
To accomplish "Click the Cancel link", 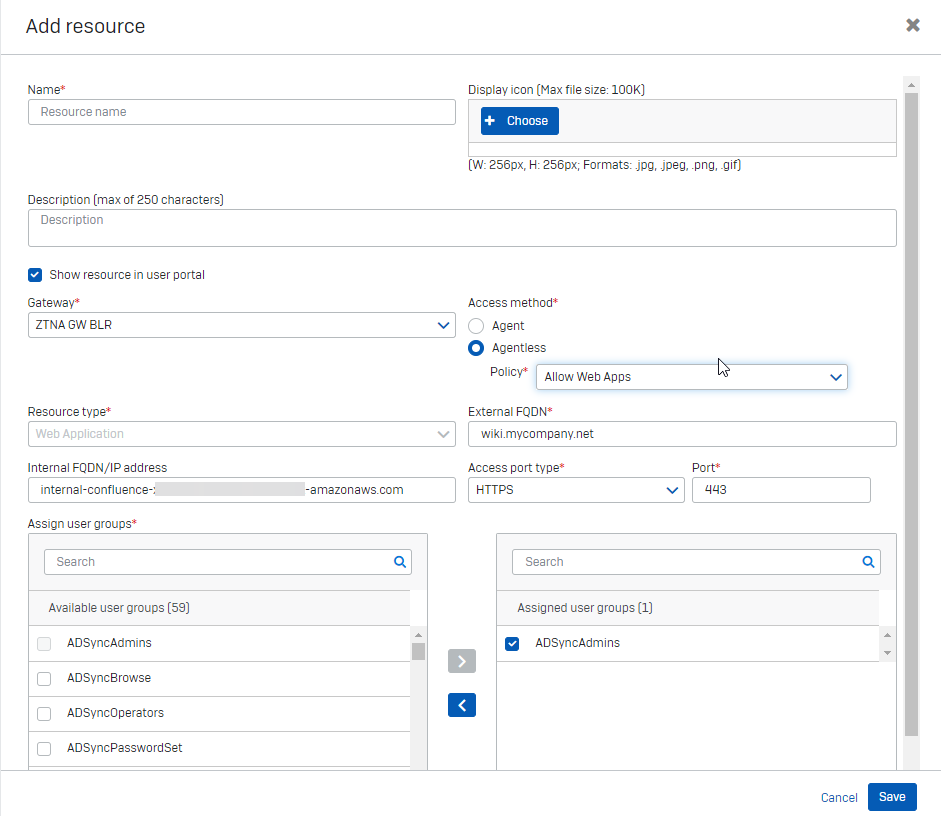I will 838,798.
